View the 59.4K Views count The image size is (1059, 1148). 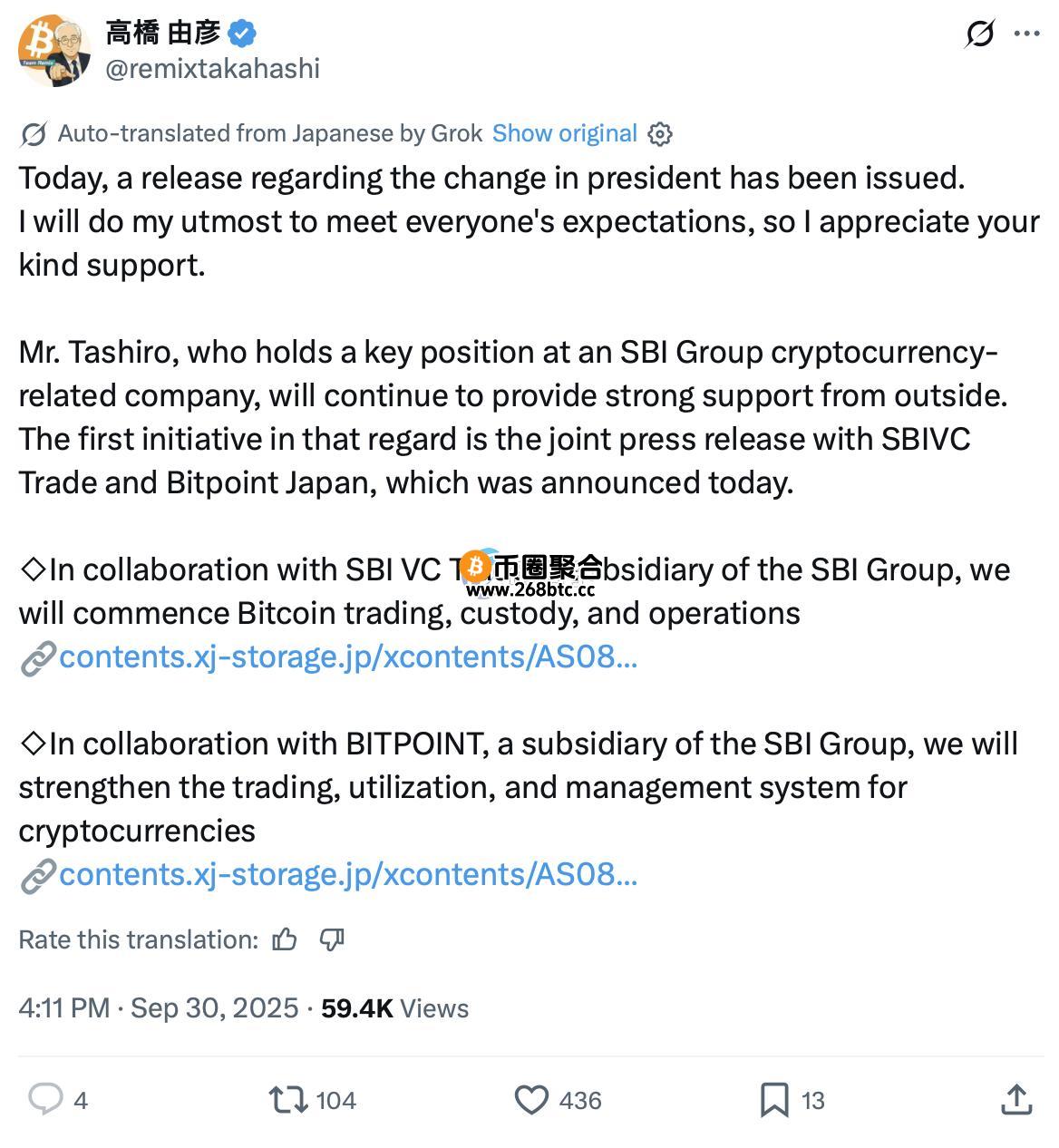[394, 1008]
